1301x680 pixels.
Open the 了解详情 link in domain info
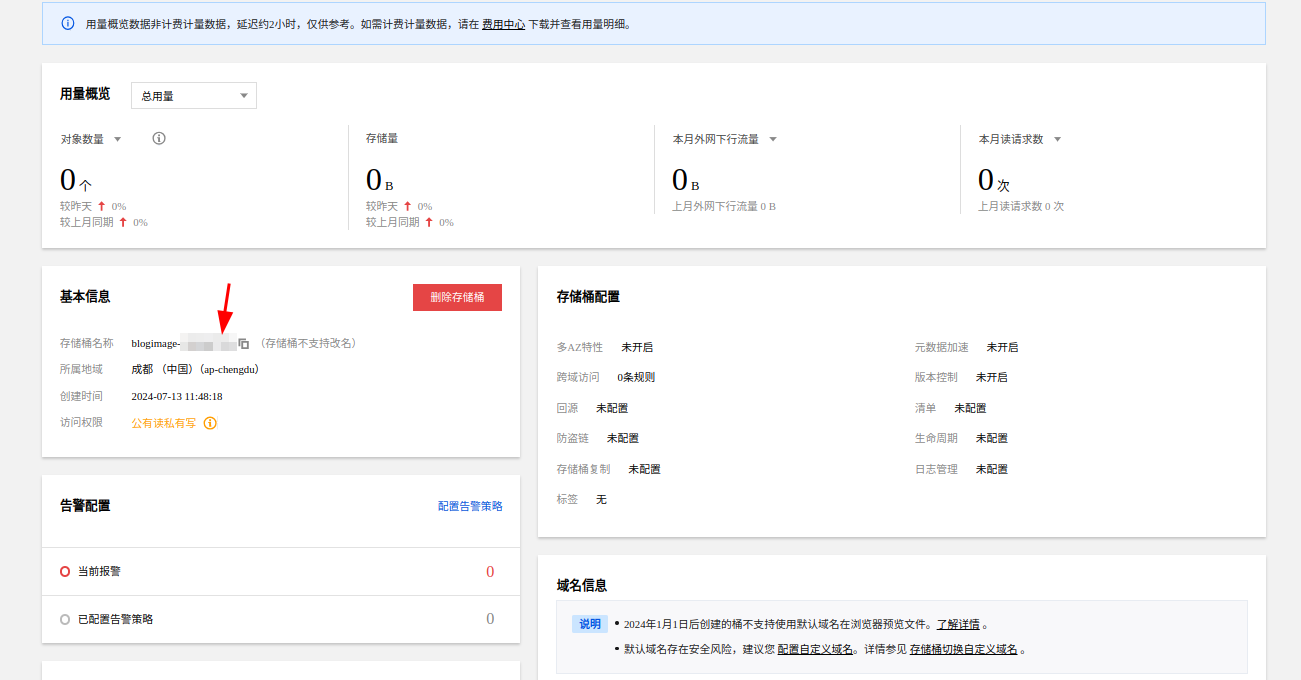click(957, 624)
